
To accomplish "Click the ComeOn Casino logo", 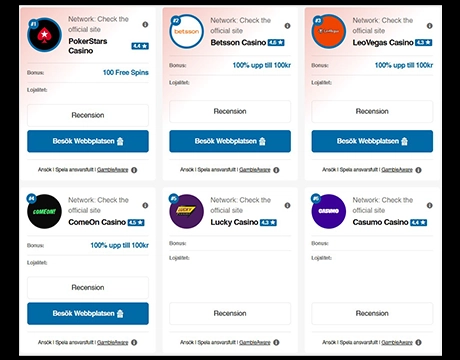I will pyautogui.click(x=44, y=211).
